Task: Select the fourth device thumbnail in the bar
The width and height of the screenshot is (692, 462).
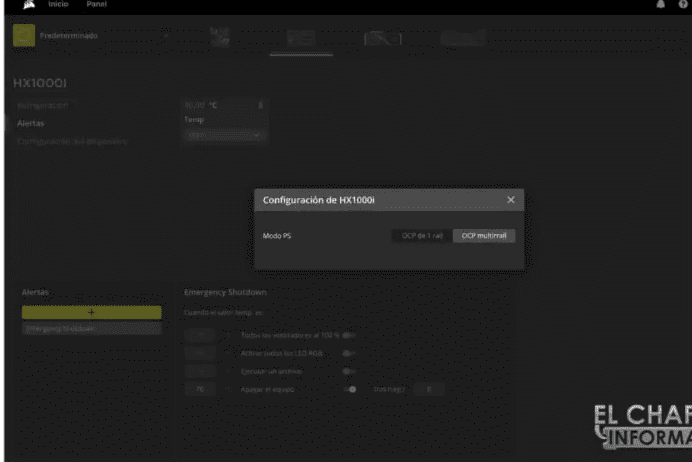Action: [x=463, y=38]
